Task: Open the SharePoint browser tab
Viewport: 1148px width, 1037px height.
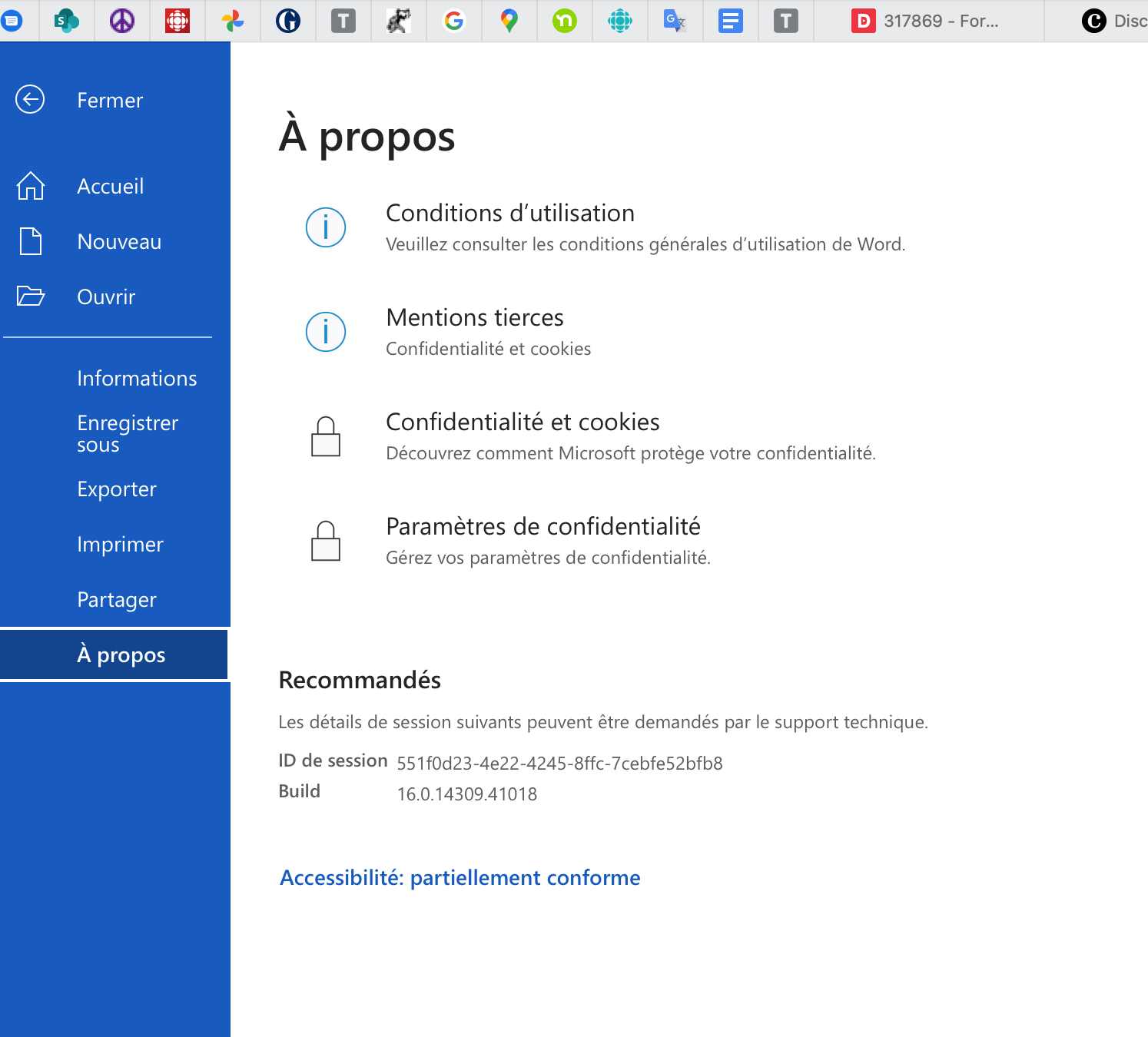Action: [x=67, y=21]
